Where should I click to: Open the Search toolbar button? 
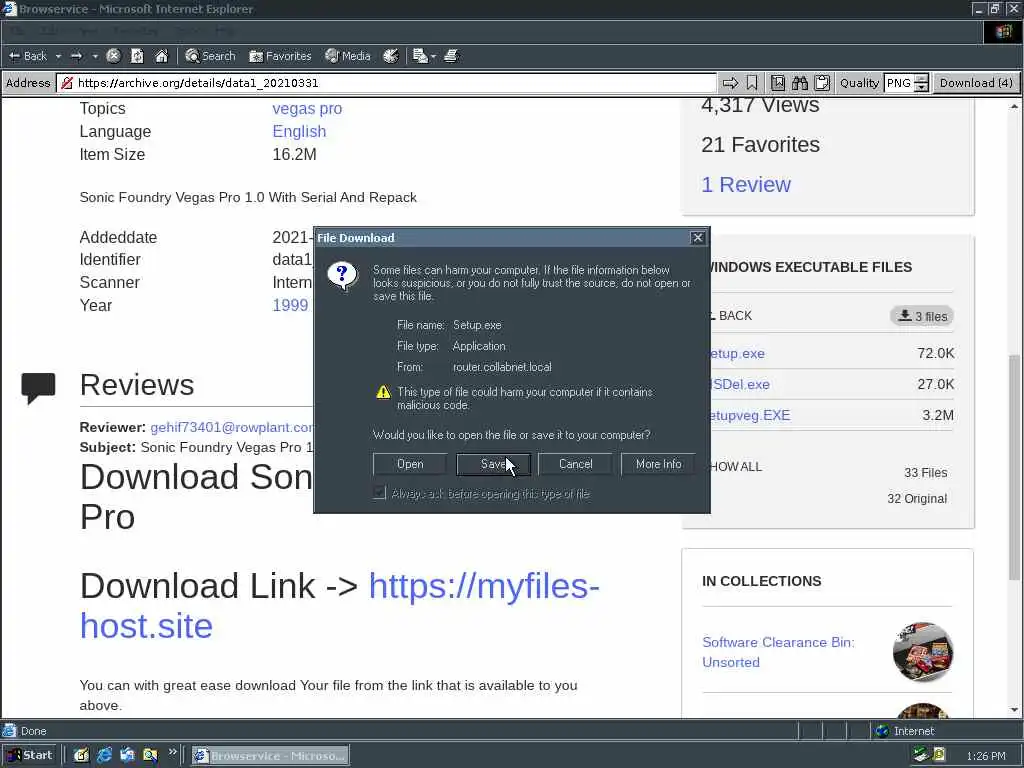point(210,56)
